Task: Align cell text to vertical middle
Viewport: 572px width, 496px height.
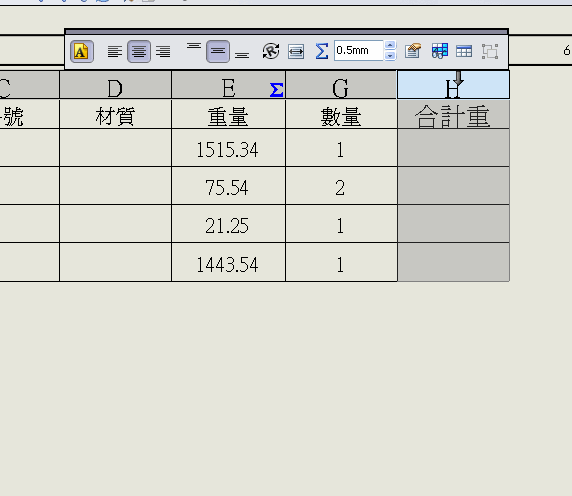Action: (x=218, y=51)
